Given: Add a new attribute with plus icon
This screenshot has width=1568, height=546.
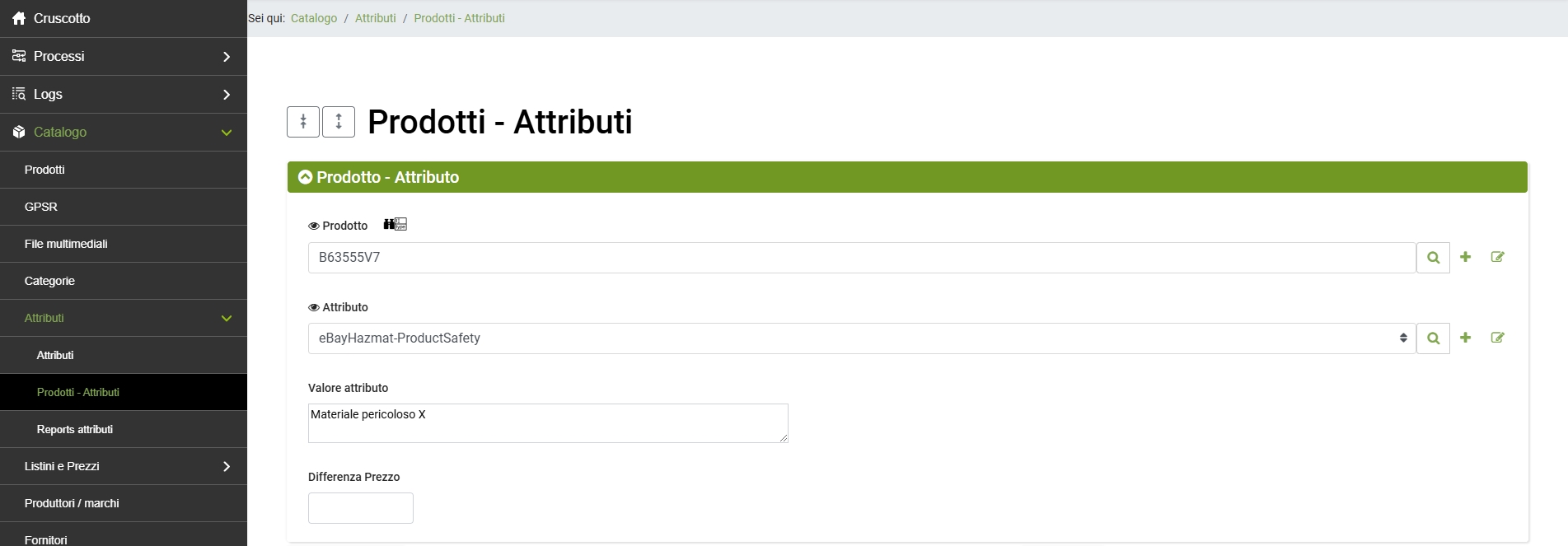Looking at the screenshot, I should click(x=1465, y=338).
